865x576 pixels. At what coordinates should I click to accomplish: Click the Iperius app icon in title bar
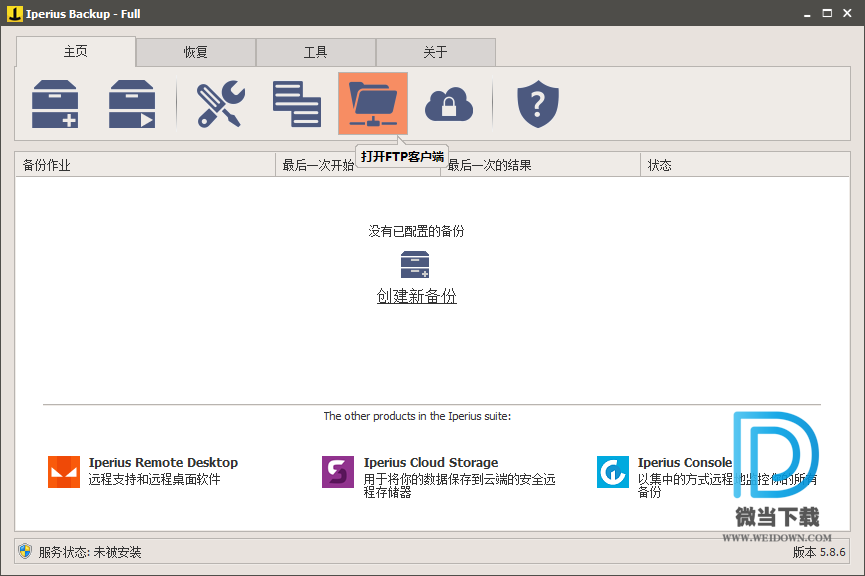pos(14,13)
